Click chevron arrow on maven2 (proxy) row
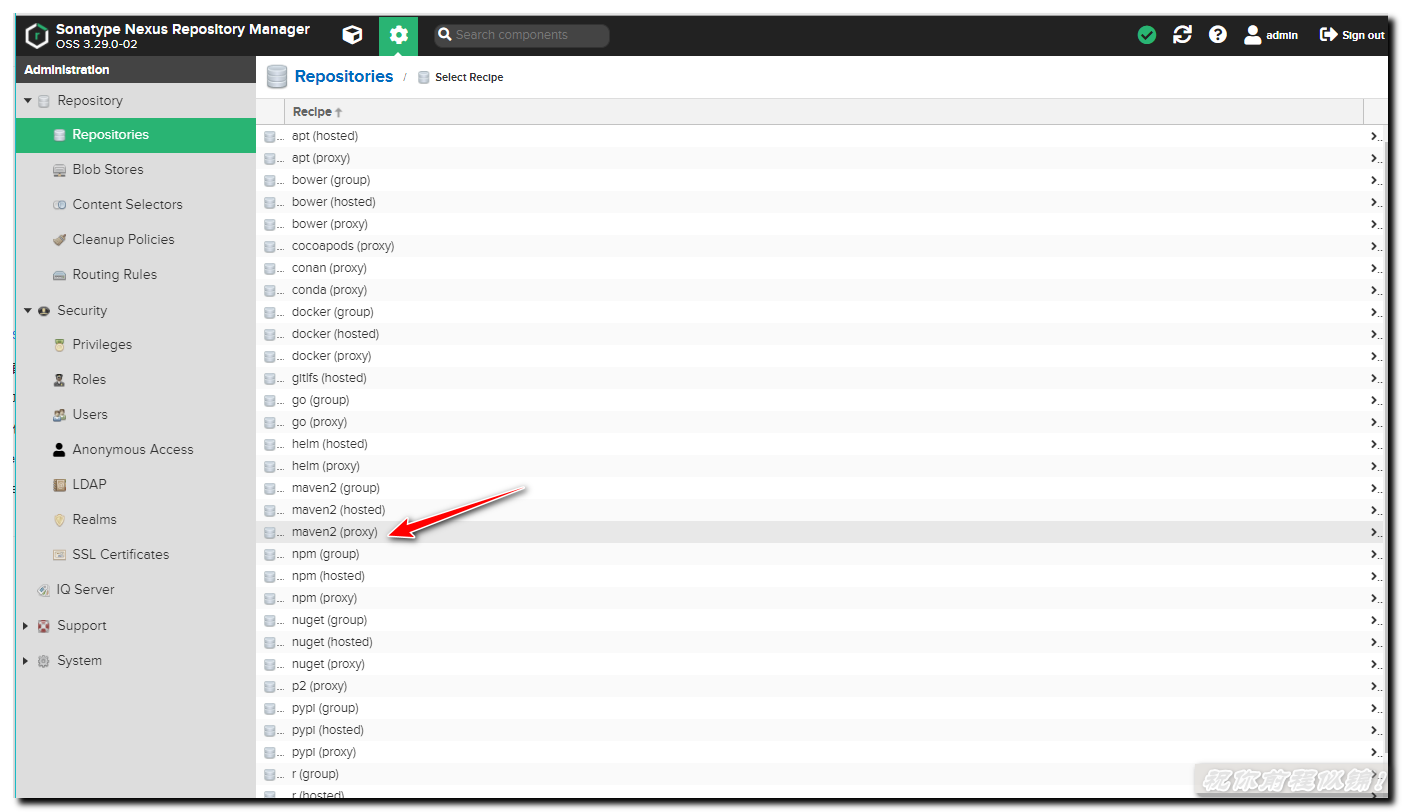 (1375, 532)
